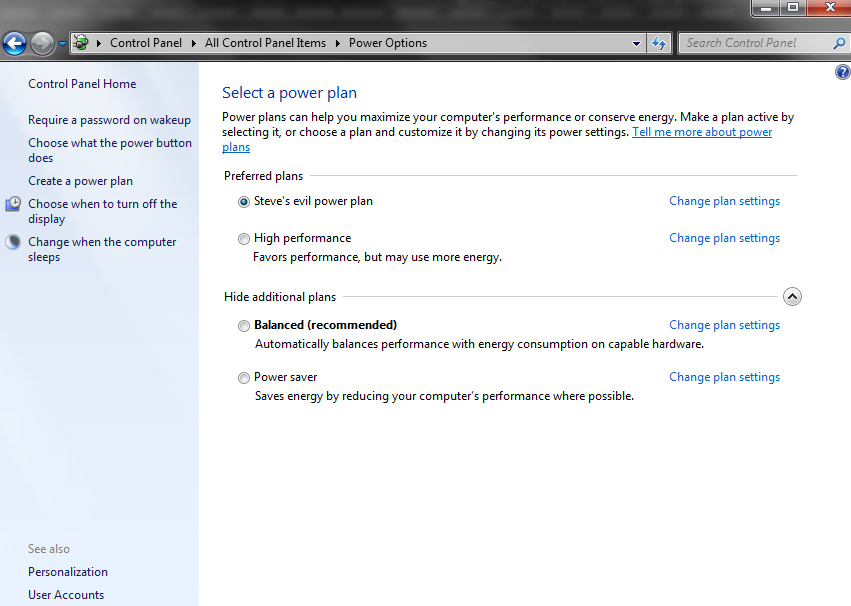Click into the Search Control Panel field
This screenshot has width=851, height=606.
[x=755, y=43]
